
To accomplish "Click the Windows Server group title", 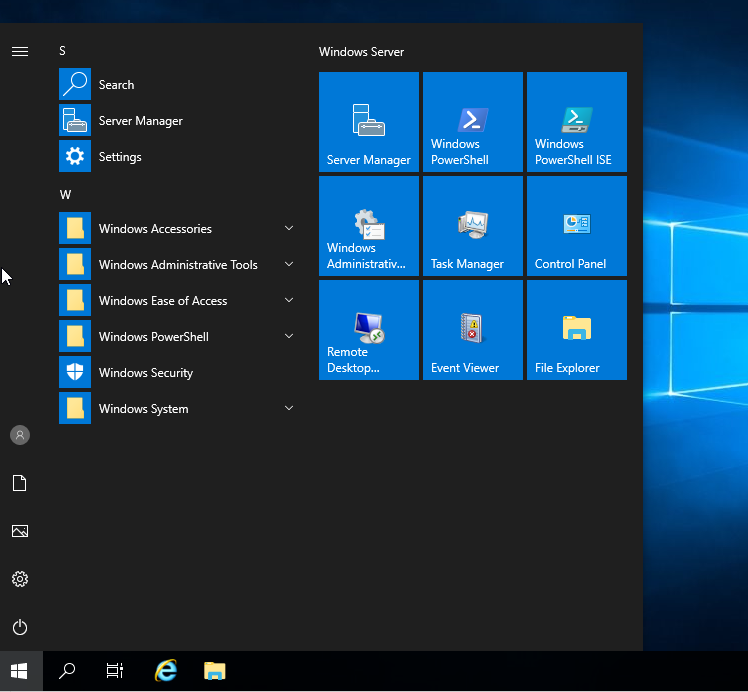I will (361, 52).
